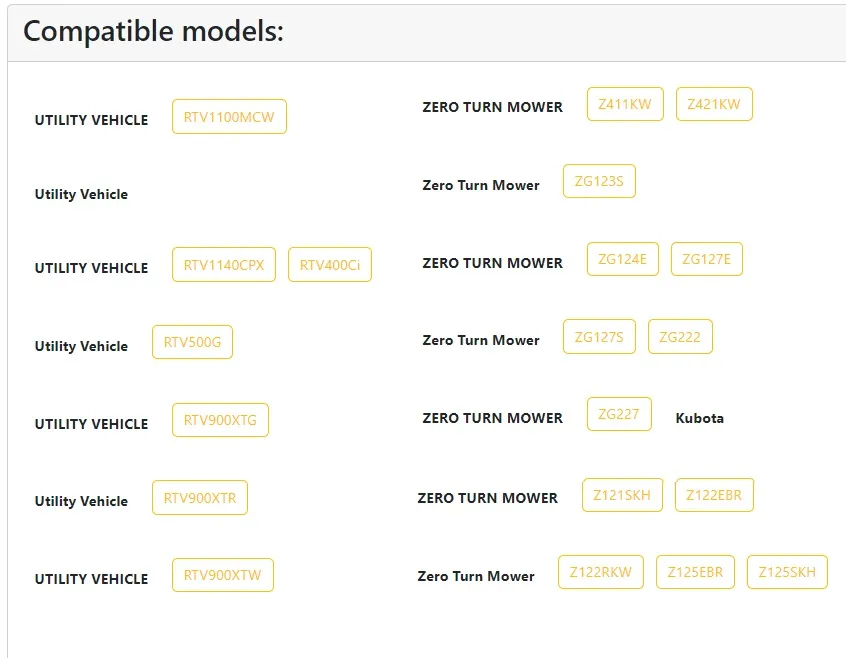The height and width of the screenshot is (658, 846).
Task: Open the RTV1100MCW model link
Action: tap(229, 116)
